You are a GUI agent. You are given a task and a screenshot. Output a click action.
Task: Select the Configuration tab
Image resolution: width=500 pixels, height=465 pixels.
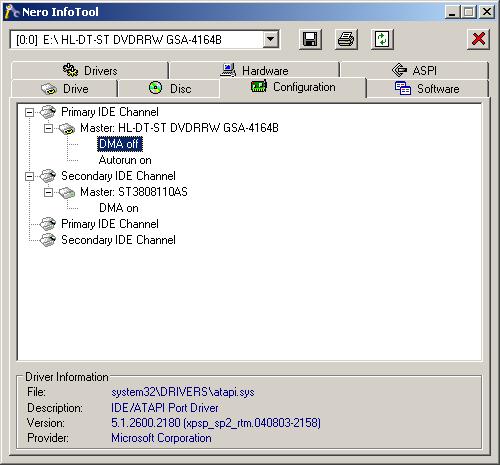(x=293, y=87)
